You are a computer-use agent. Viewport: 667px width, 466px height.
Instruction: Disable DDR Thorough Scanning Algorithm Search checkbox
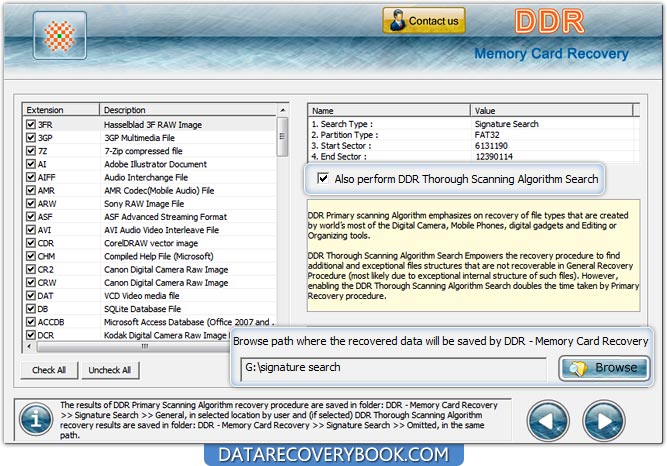(x=323, y=178)
